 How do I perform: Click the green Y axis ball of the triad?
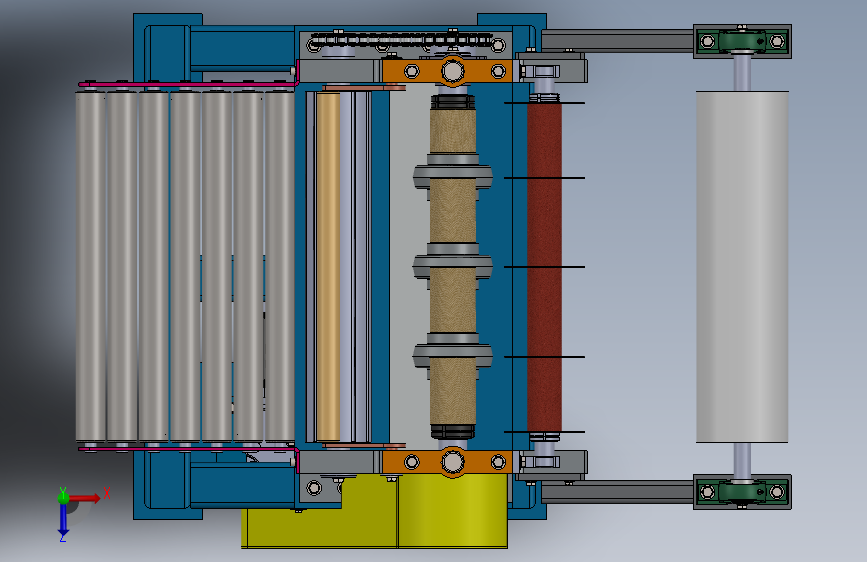pos(63,497)
